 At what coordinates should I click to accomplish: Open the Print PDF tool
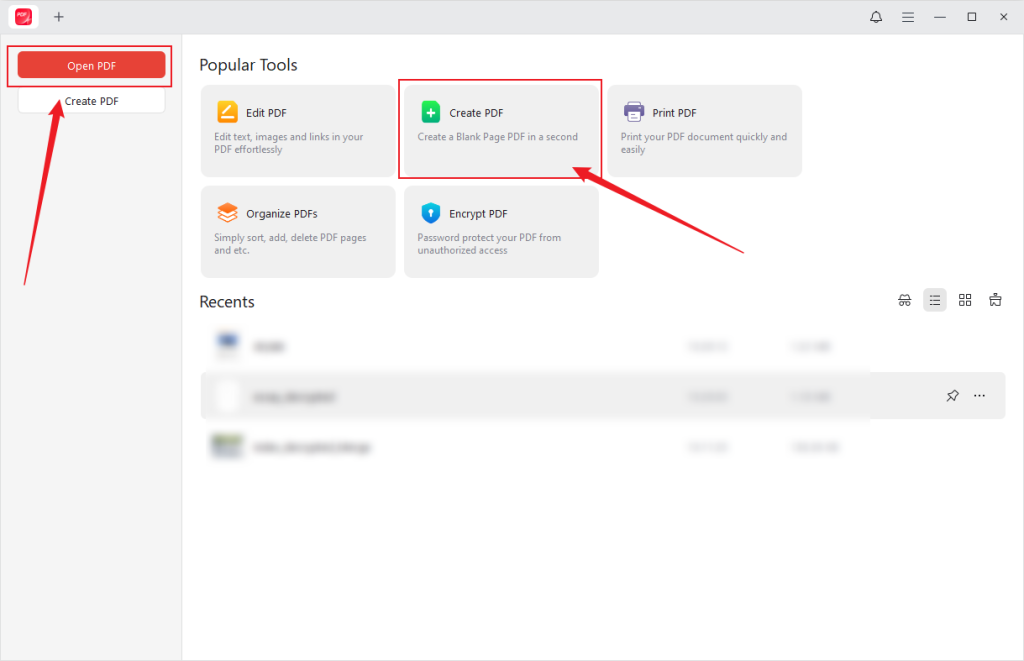703,130
